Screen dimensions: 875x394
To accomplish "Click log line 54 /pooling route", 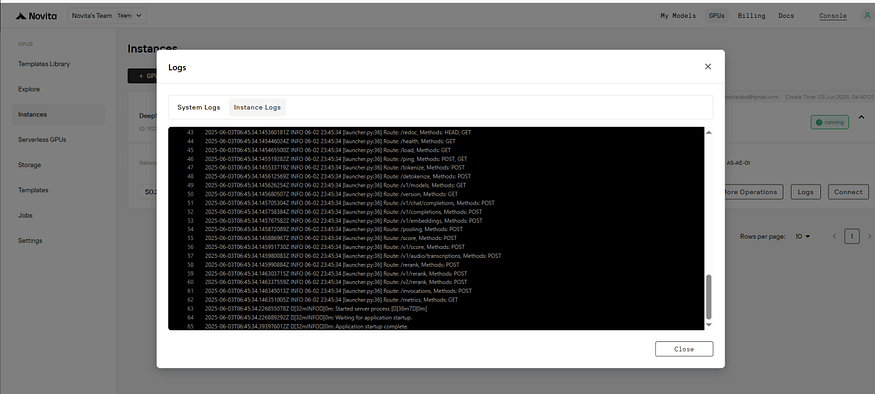I will (334, 229).
